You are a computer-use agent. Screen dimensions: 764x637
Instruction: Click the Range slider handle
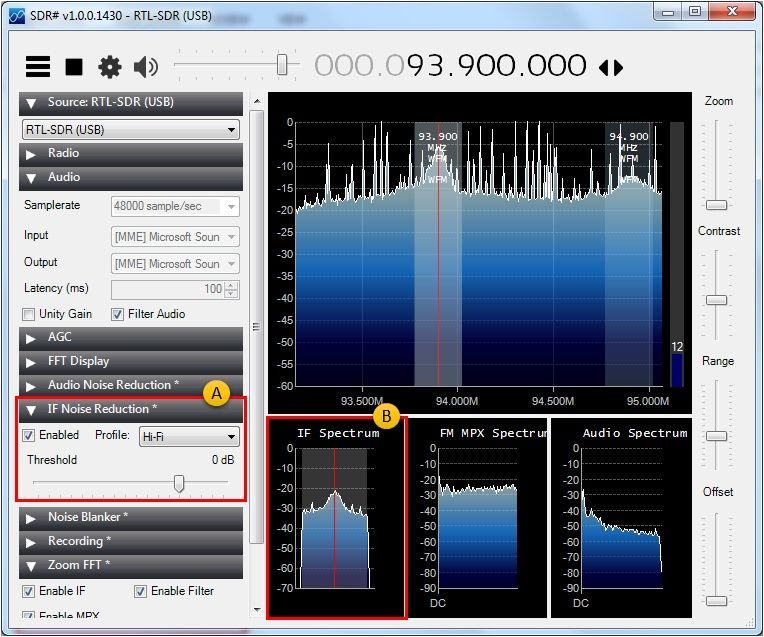point(716,436)
